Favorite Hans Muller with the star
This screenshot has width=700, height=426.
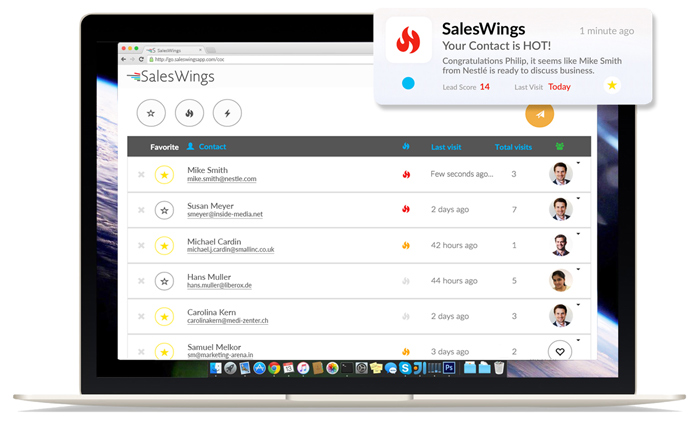click(164, 281)
